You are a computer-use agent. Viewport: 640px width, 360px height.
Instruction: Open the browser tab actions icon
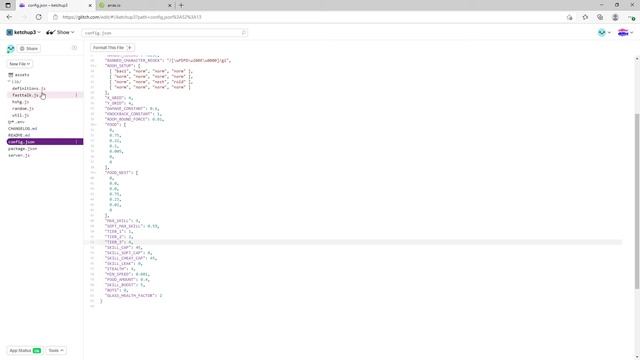point(8,5)
